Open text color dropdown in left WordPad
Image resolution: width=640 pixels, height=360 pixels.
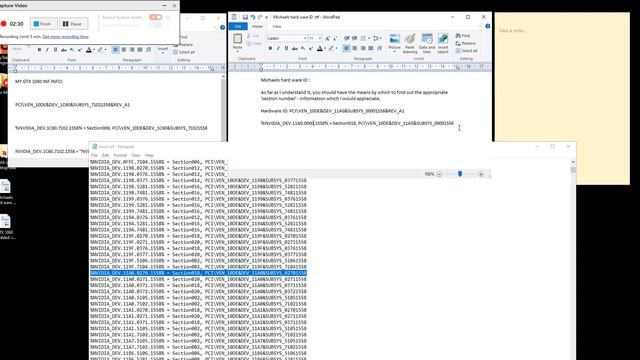tap(94, 50)
